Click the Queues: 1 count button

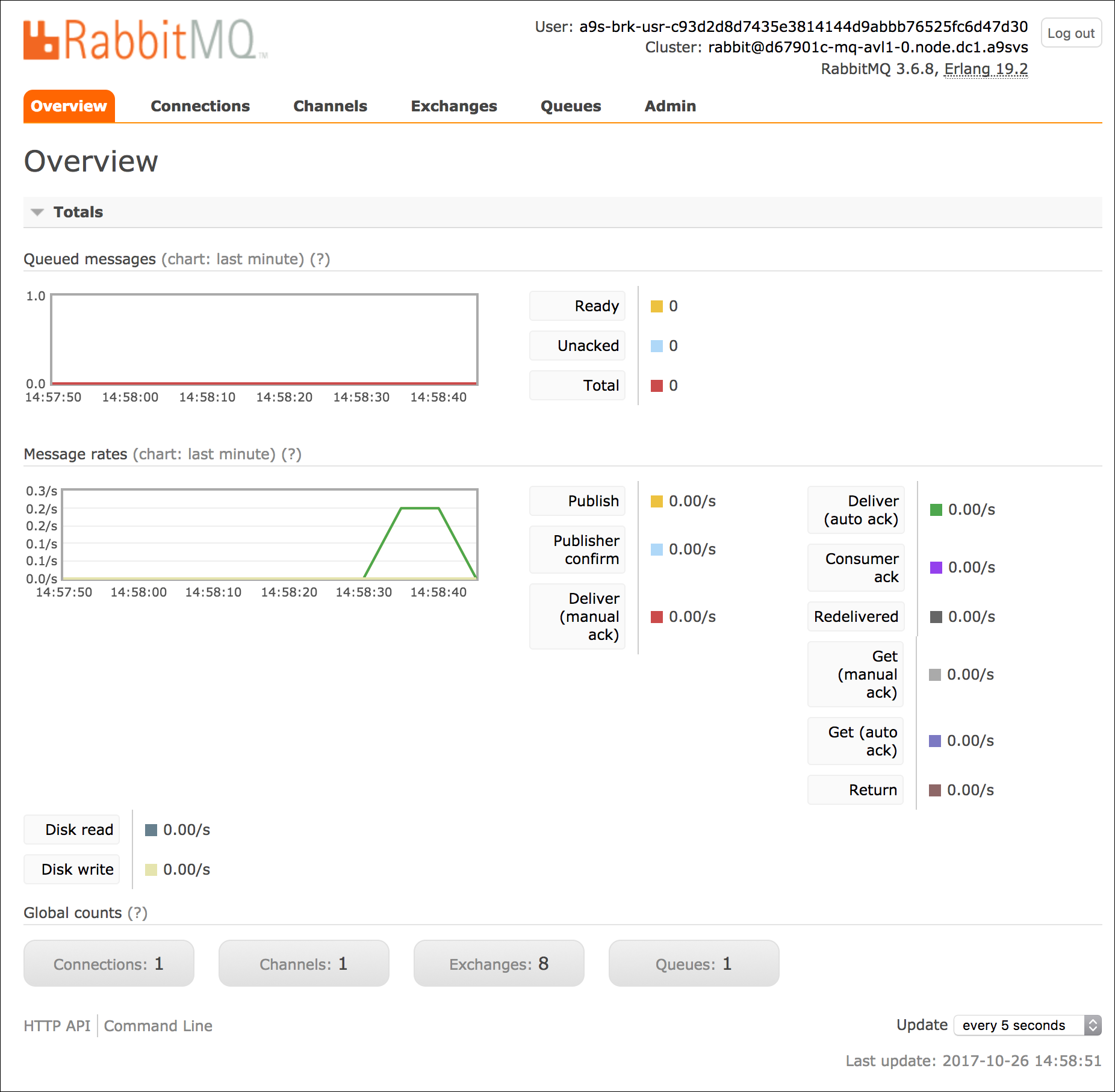694,963
